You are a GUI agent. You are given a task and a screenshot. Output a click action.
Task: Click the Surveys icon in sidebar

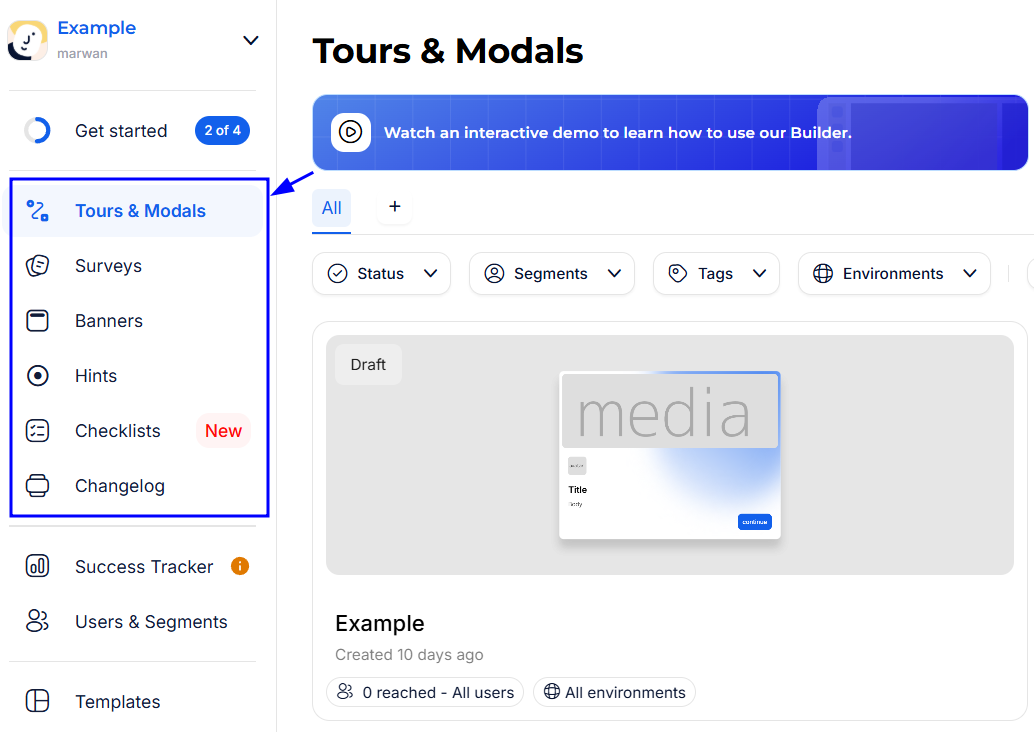37,266
